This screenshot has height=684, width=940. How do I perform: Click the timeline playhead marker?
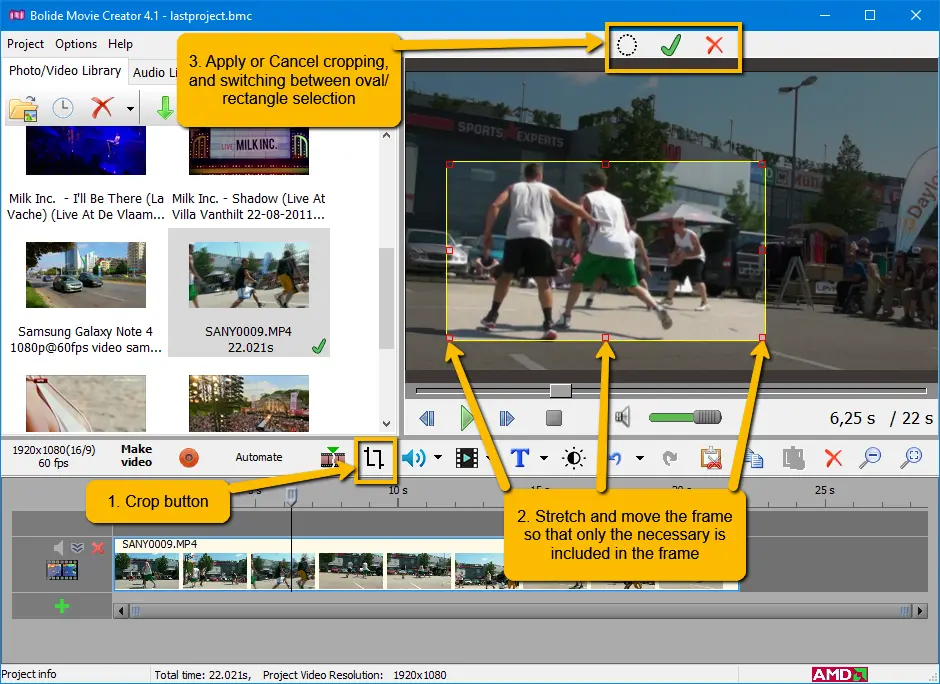click(x=291, y=495)
